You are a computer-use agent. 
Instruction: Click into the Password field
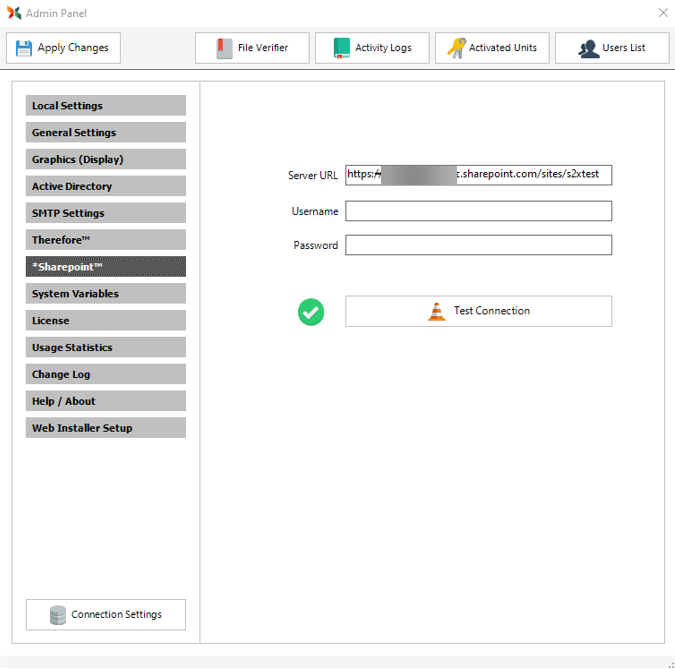(x=478, y=245)
